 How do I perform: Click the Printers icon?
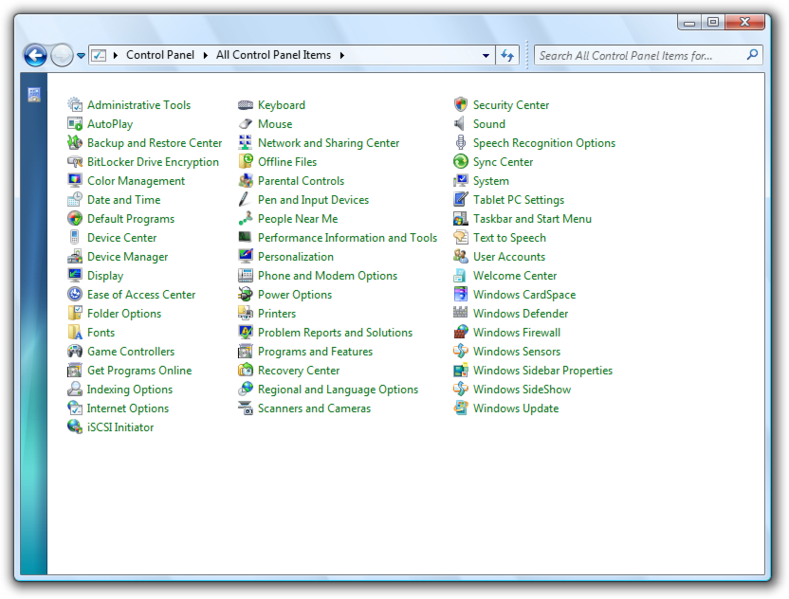pyautogui.click(x=245, y=314)
